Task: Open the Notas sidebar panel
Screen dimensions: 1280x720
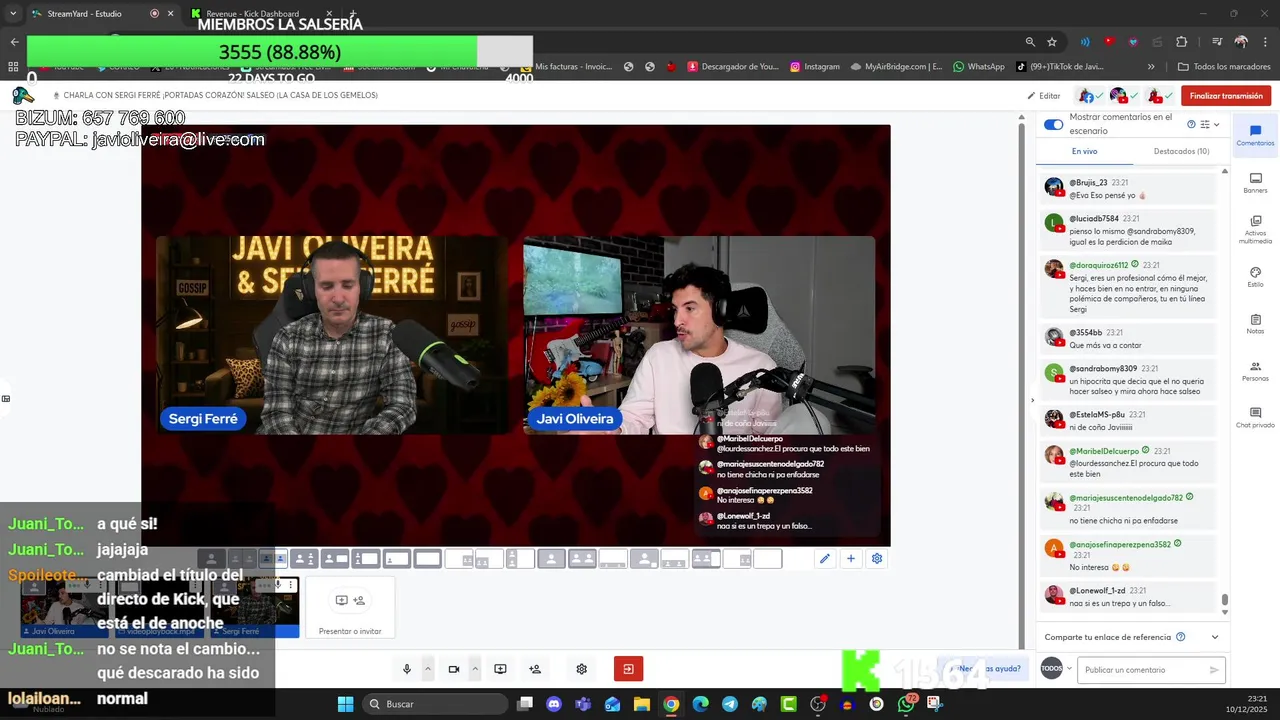Action: pyautogui.click(x=1255, y=324)
